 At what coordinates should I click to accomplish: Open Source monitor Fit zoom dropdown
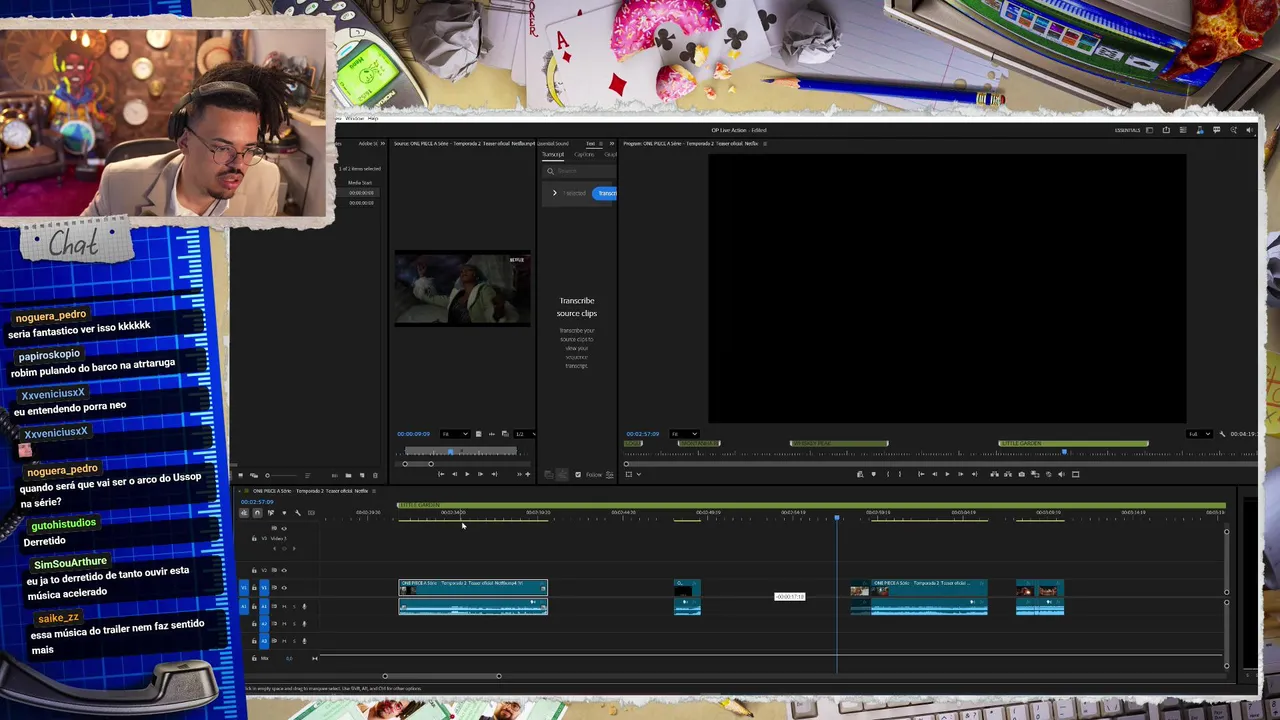pos(455,434)
